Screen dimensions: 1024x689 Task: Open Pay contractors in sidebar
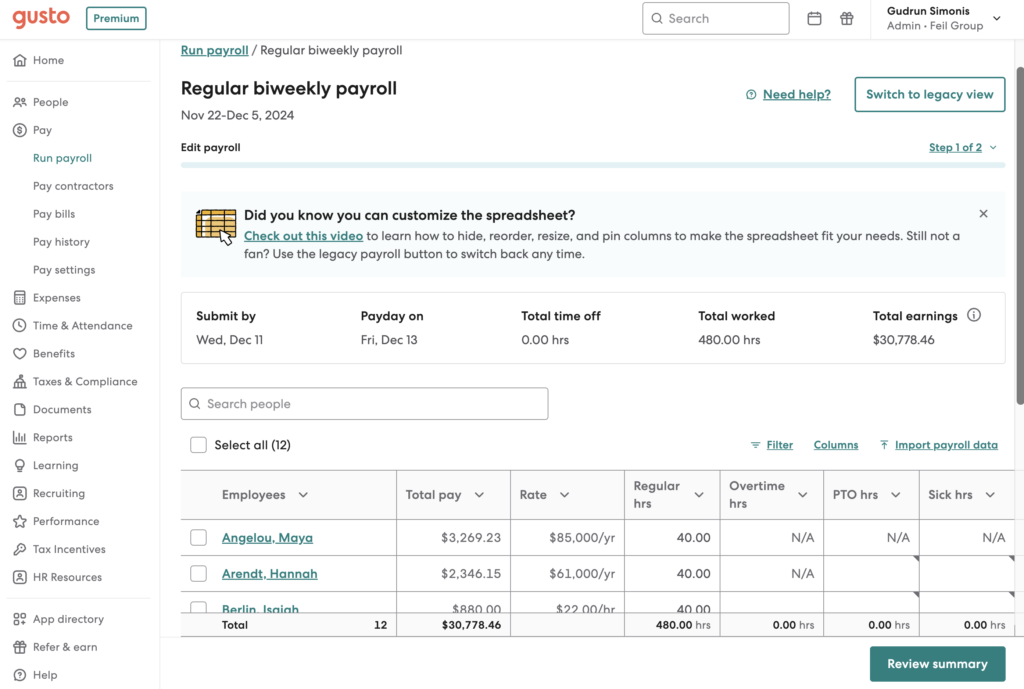pos(73,186)
